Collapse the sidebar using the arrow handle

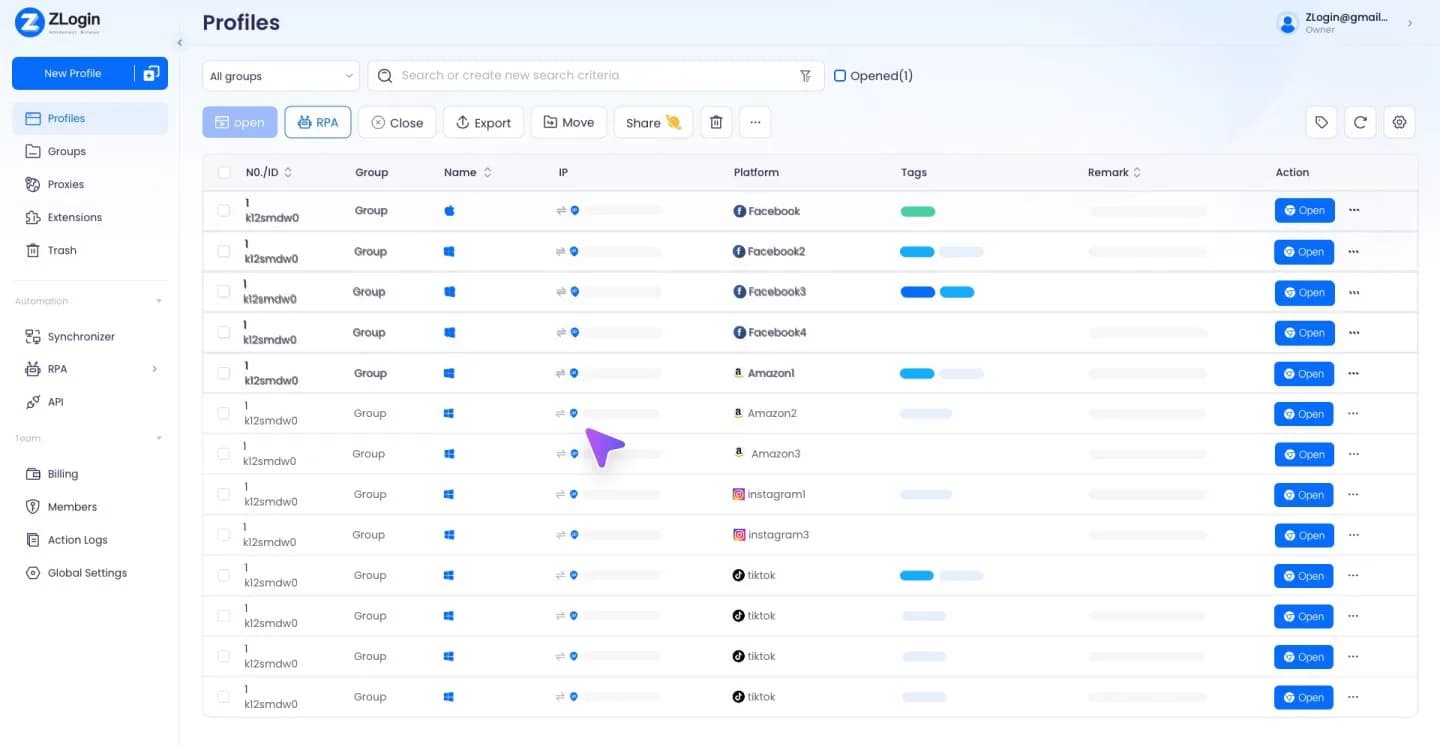[180, 43]
